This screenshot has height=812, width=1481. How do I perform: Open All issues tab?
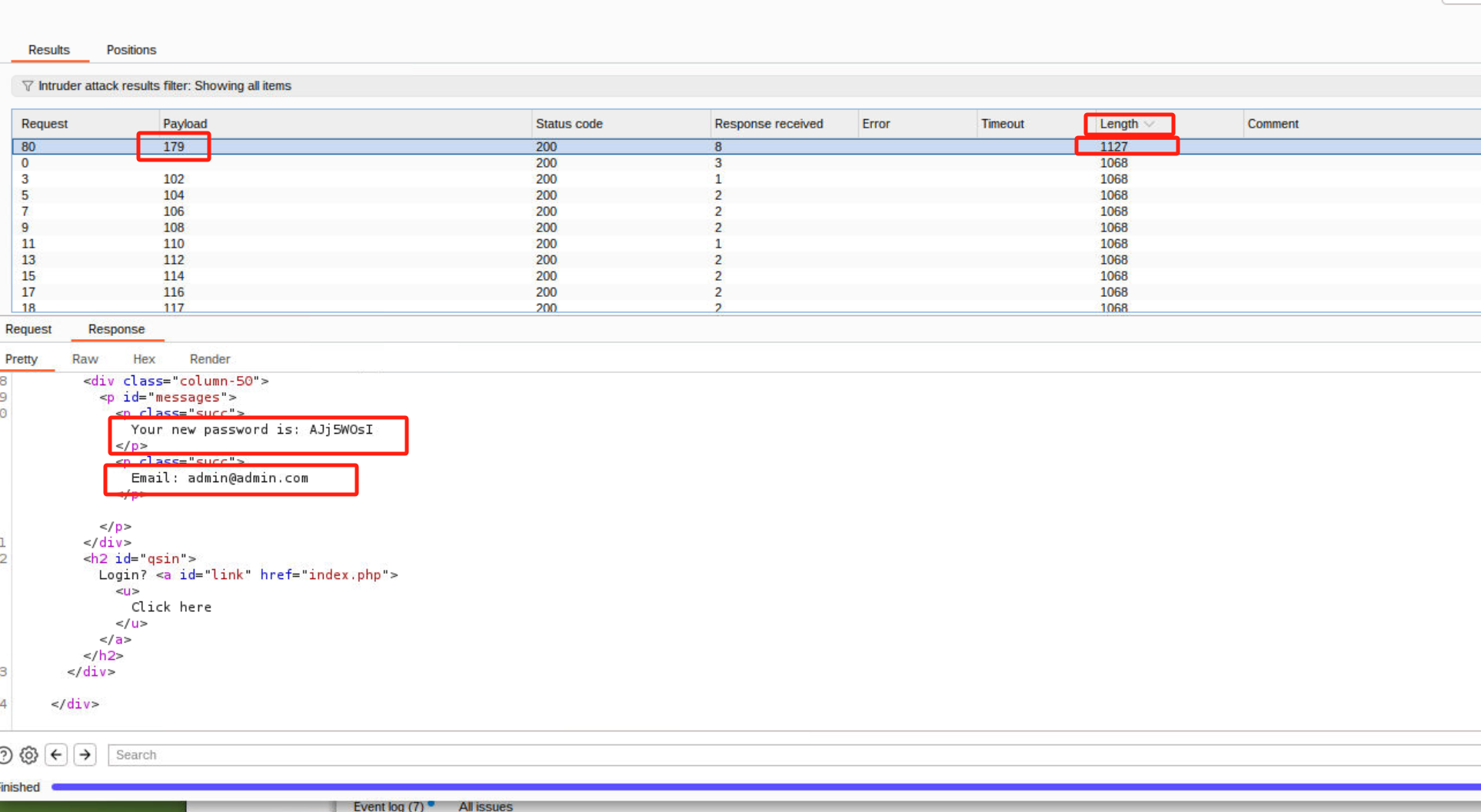click(485, 806)
